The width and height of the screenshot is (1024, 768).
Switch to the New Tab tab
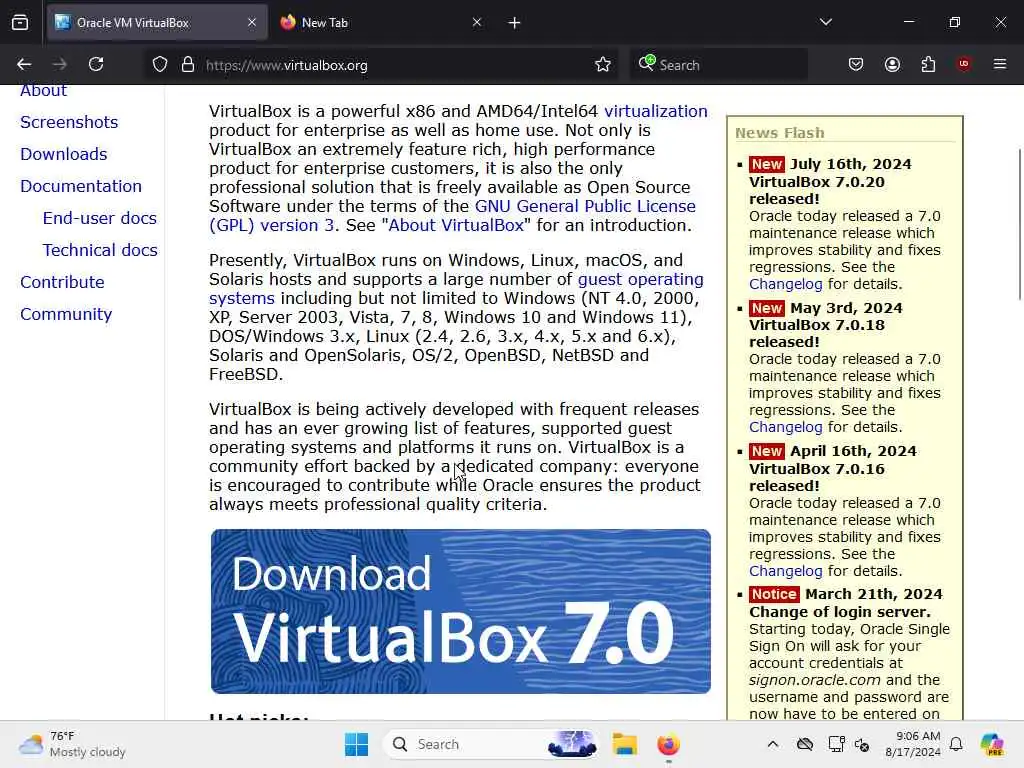pos(382,22)
